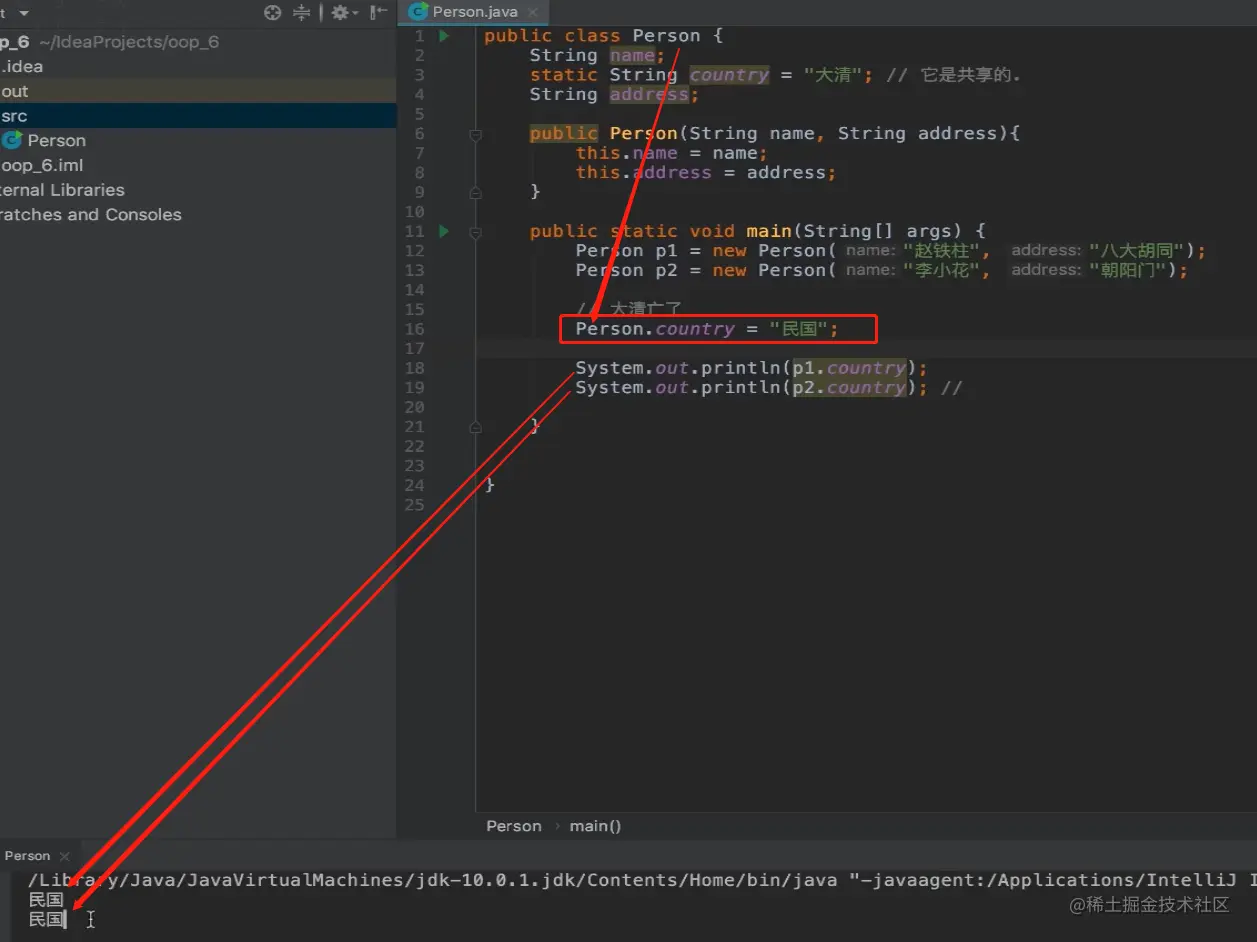This screenshot has height=942, width=1257.
Task: Click the Person.java tab class icon
Action: pos(418,12)
